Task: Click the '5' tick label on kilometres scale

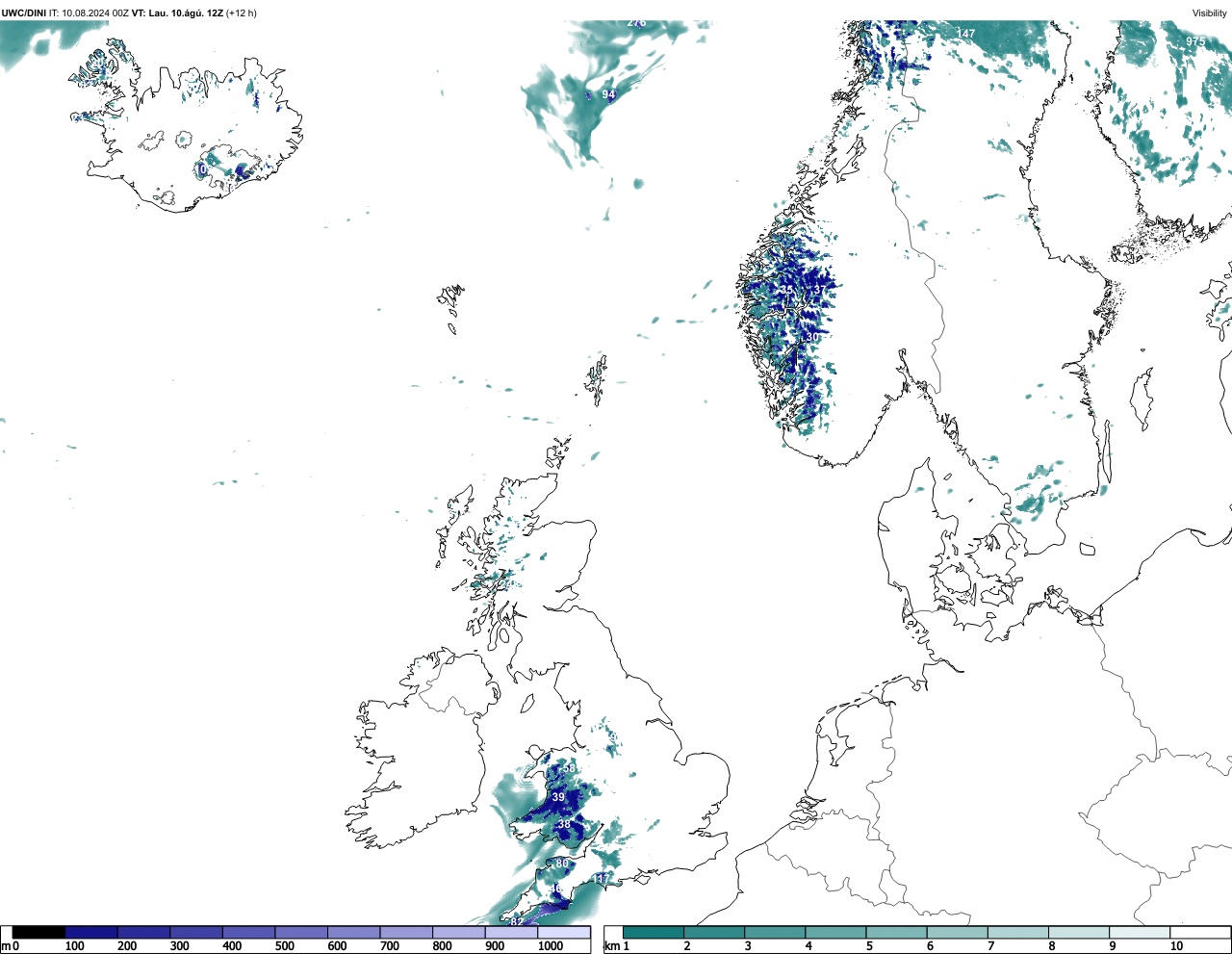Action: coord(869,947)
